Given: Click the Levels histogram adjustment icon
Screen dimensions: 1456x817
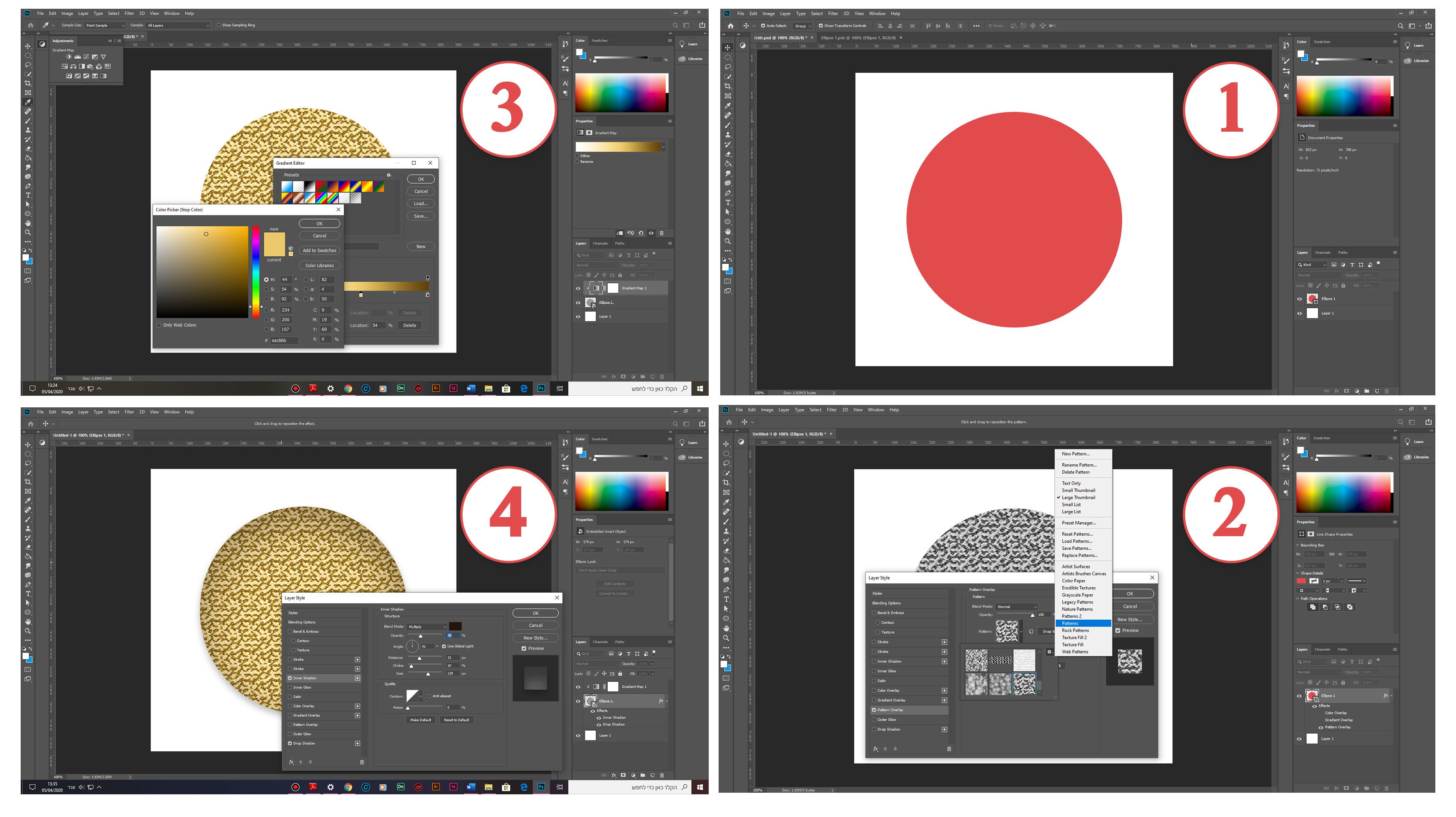Looking at the screenshot, I should click(x=78, y=57).
